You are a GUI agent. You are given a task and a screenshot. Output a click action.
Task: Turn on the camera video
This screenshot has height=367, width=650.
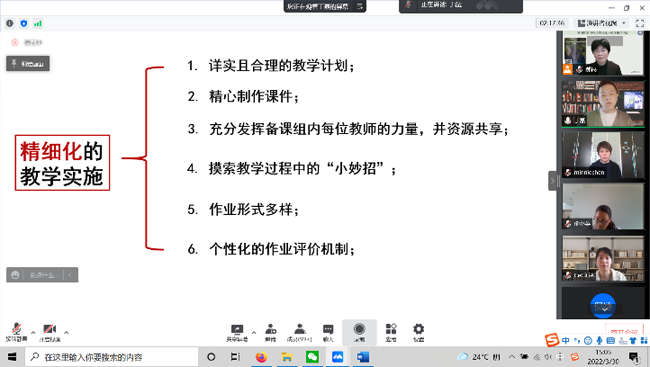click(50, 332)
